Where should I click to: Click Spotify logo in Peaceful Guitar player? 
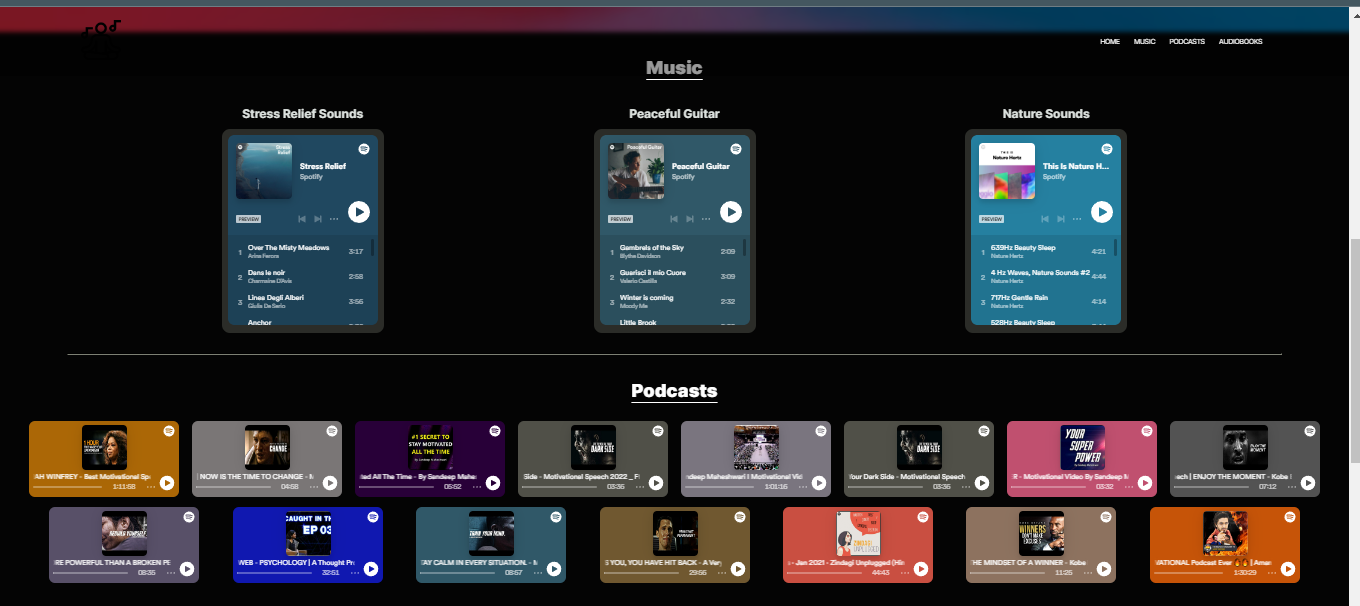[736, 148]
